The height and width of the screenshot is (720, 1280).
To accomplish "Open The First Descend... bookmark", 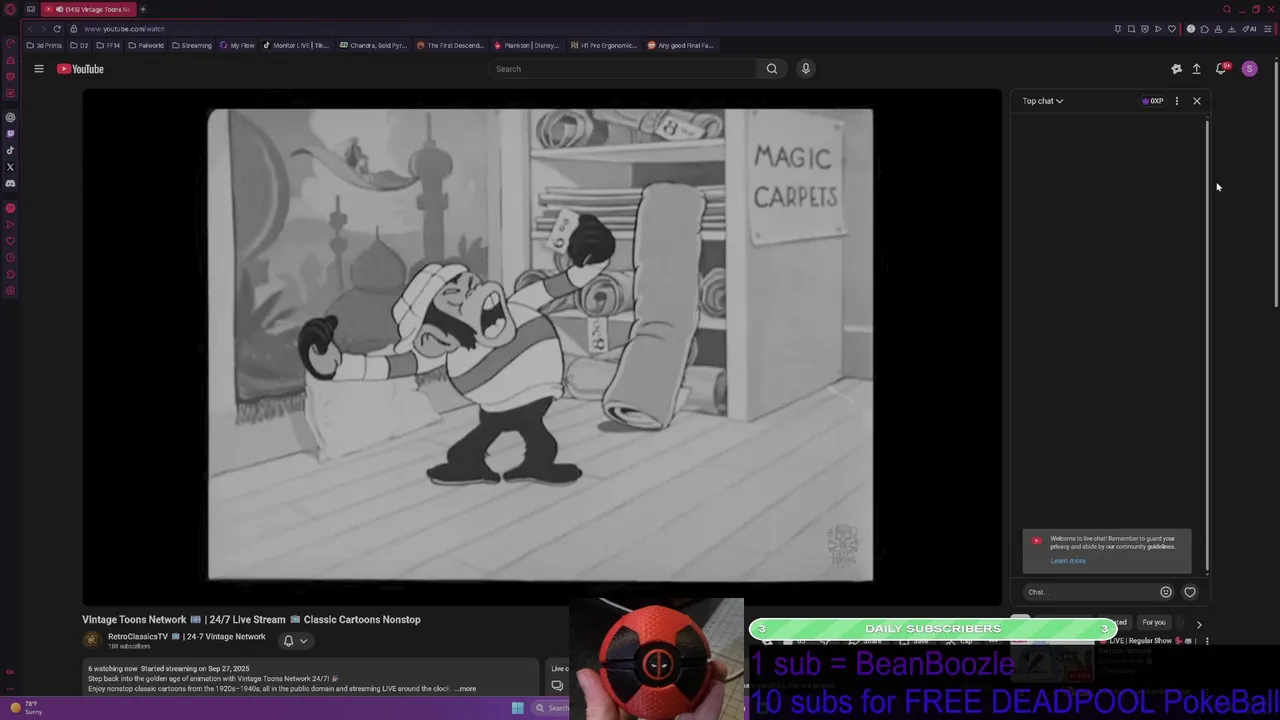I will [x=450, y=45].
